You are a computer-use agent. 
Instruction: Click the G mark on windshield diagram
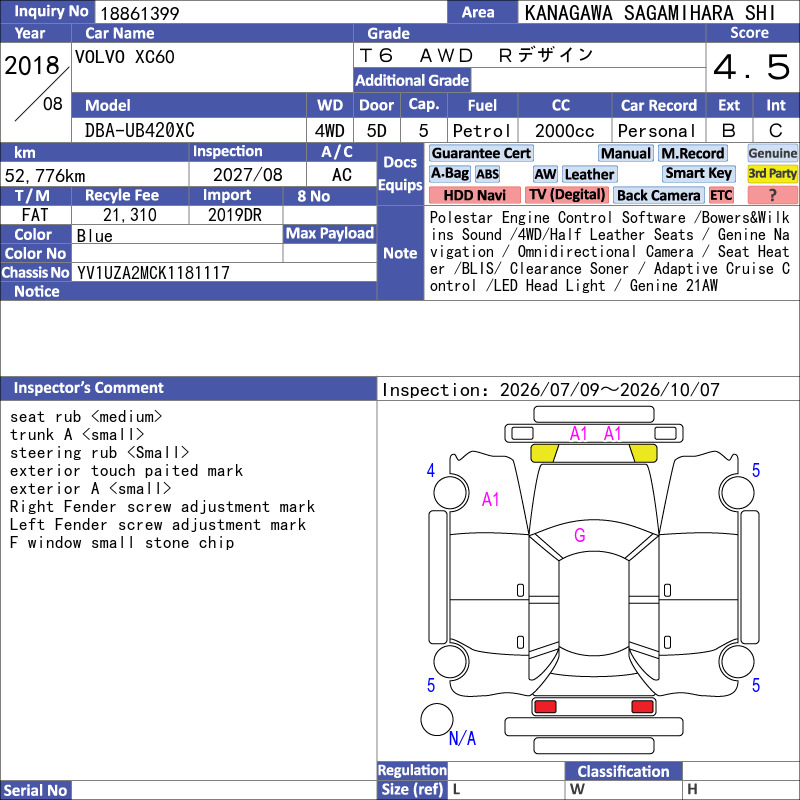580,536
